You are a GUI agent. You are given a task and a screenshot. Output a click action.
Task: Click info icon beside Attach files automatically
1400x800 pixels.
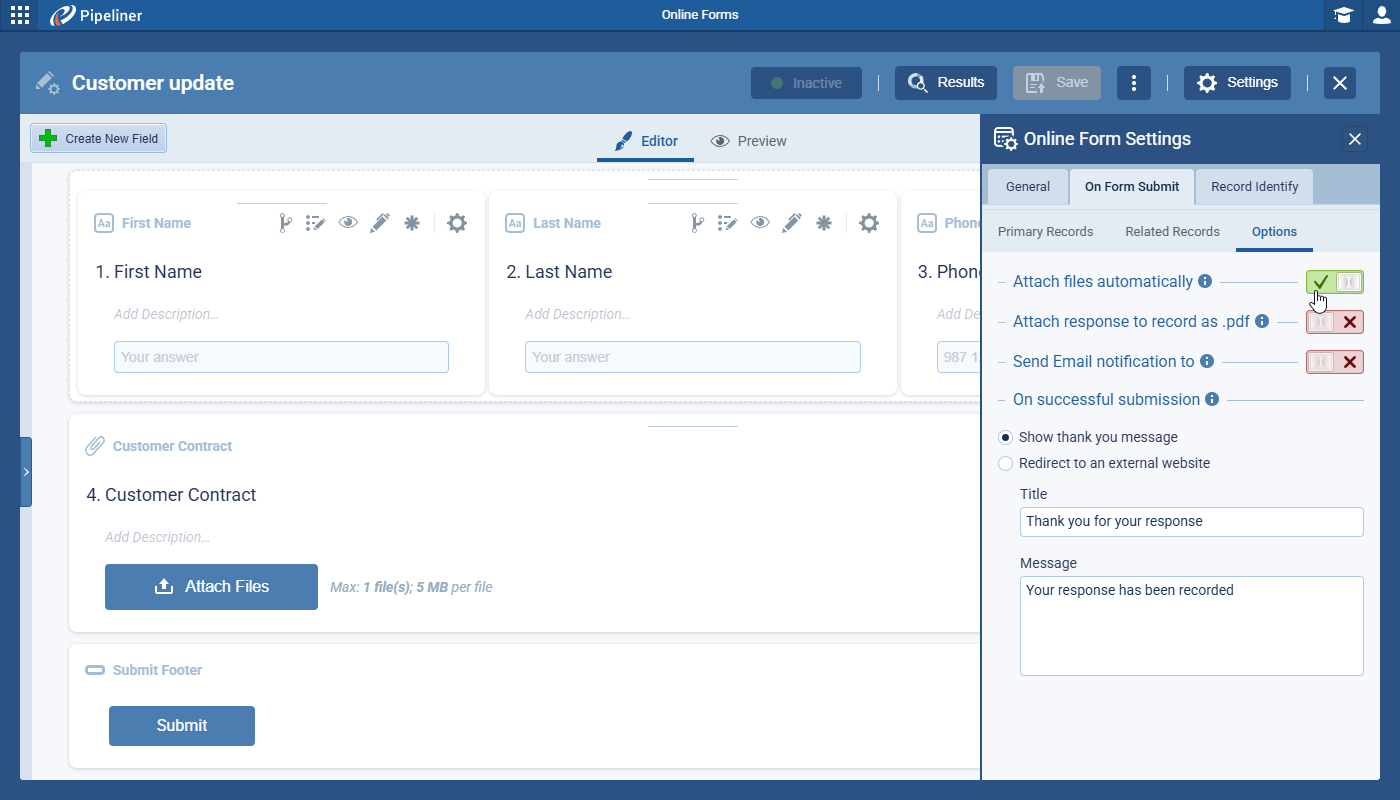[x=1205, y=282]
